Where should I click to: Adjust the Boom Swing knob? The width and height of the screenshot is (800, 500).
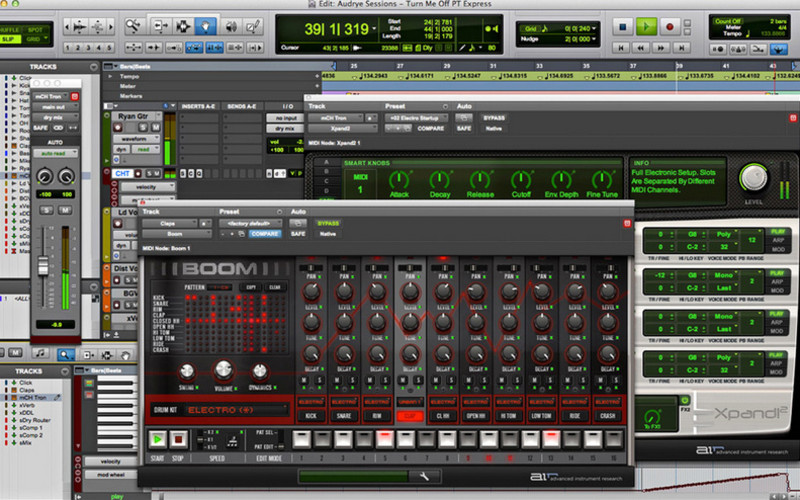[x=187, y=372]
